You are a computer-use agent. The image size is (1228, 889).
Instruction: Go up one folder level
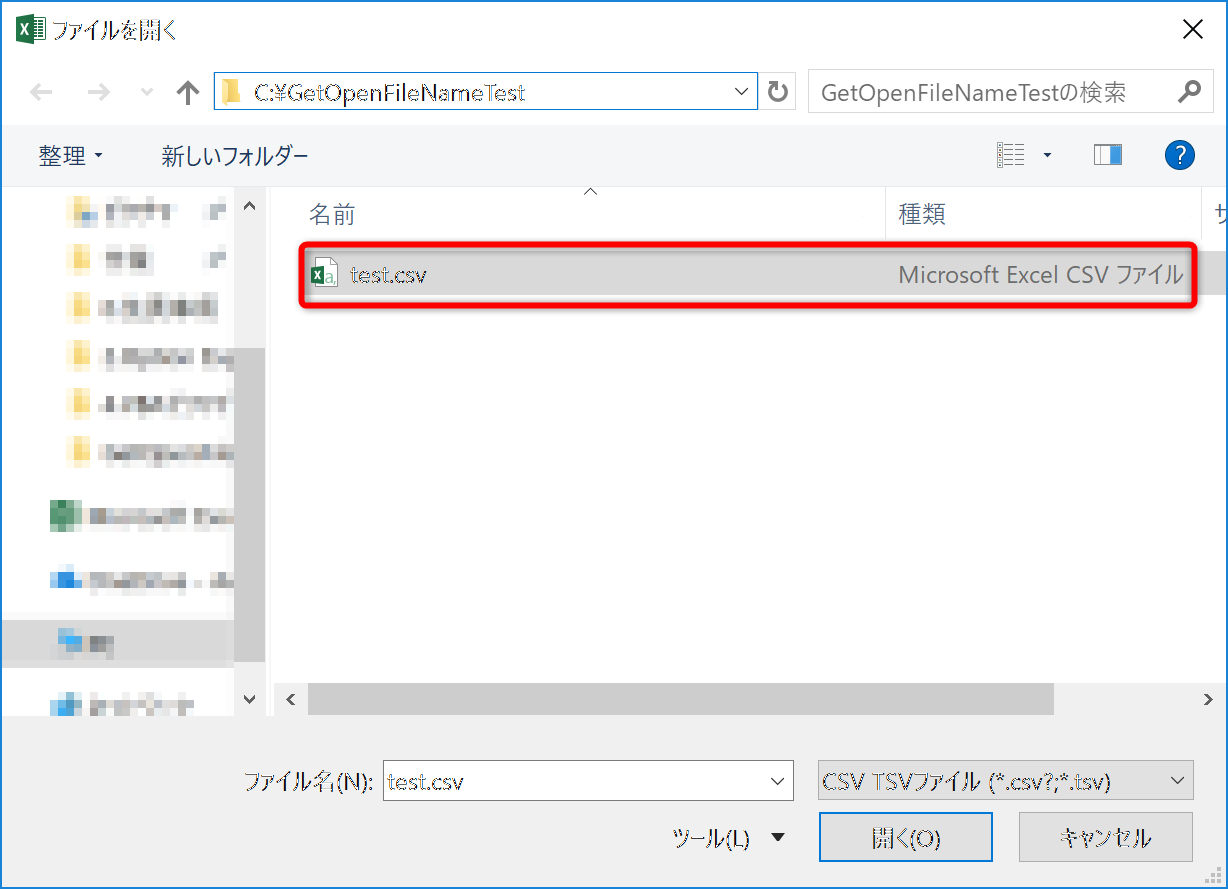click(x=187, y=93)
